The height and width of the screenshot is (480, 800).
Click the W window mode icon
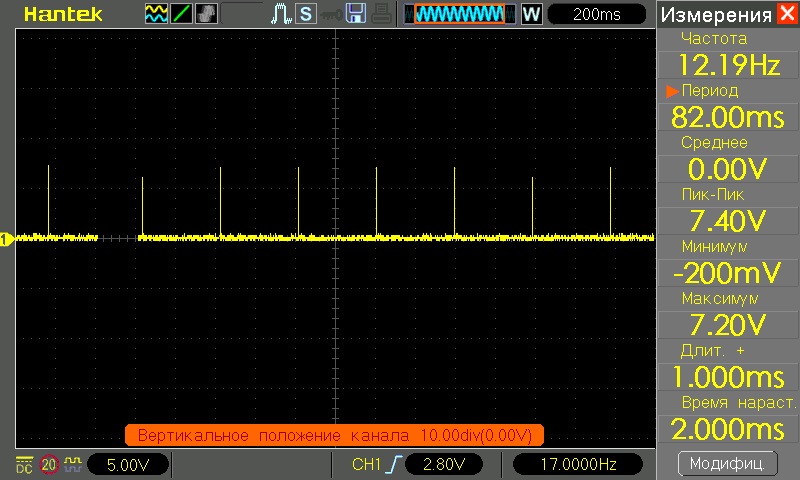tap(532, 14)
